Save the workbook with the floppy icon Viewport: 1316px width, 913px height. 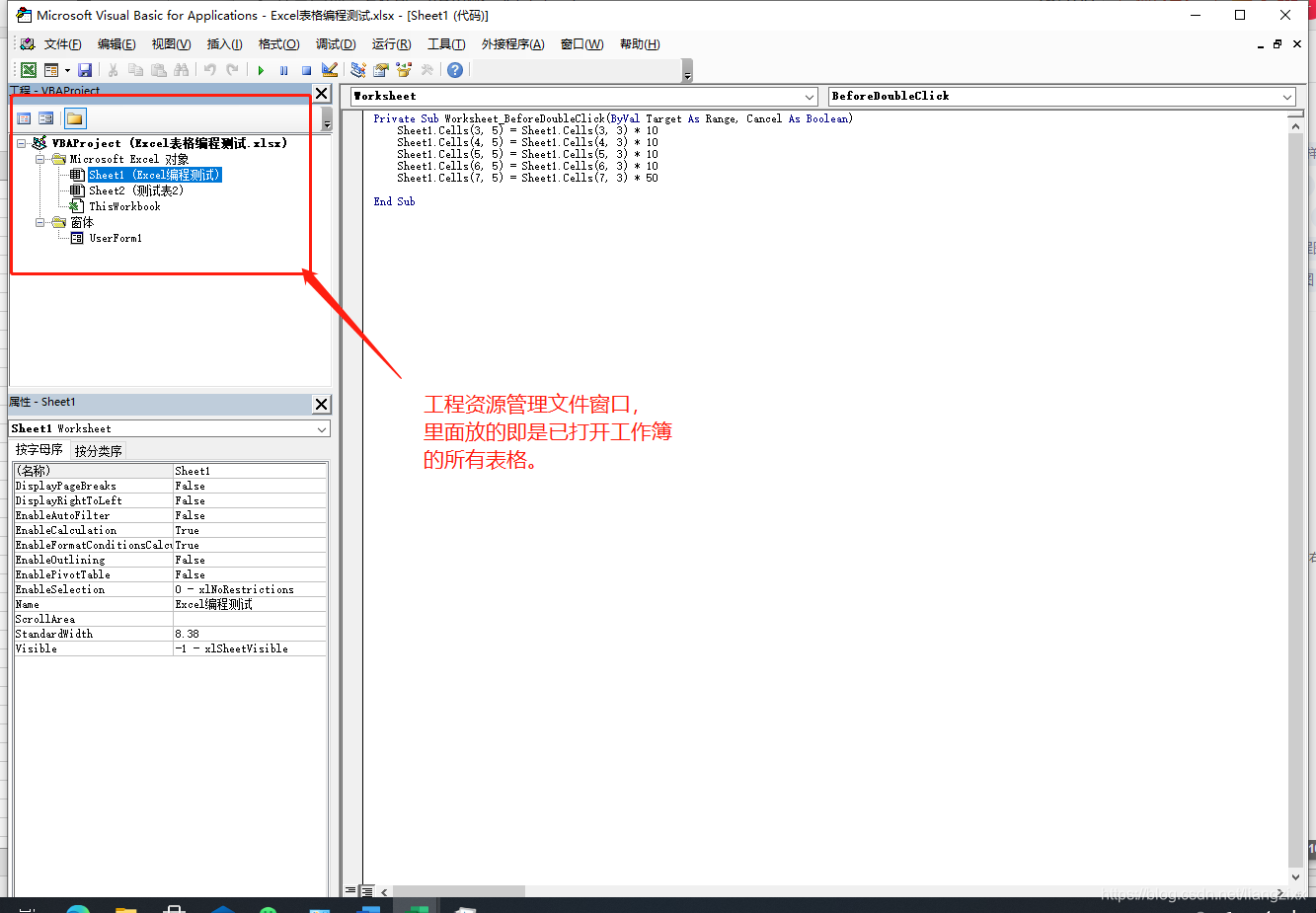click(85, 70)
